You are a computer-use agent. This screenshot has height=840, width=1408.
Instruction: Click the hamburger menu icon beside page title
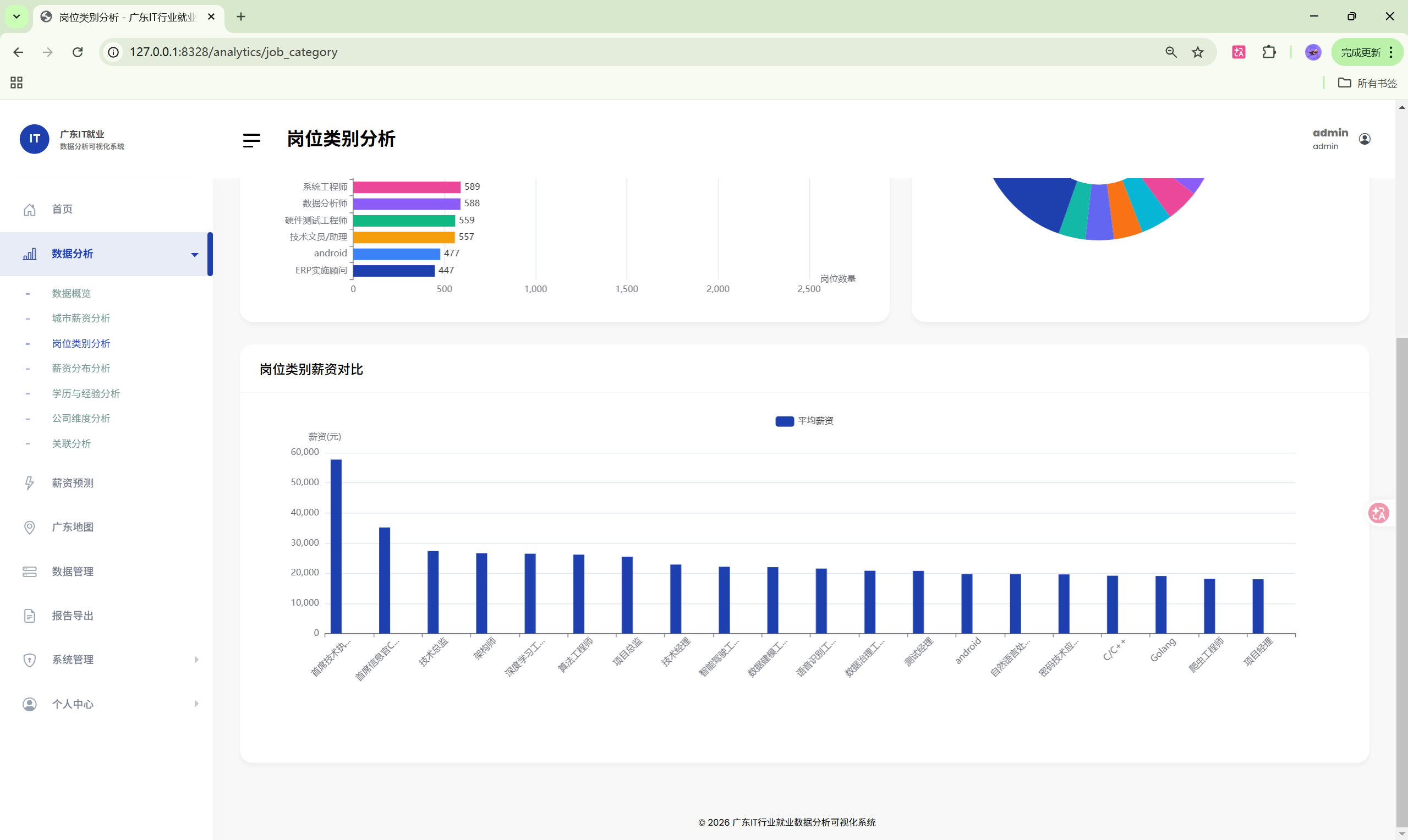click(251, 140)
